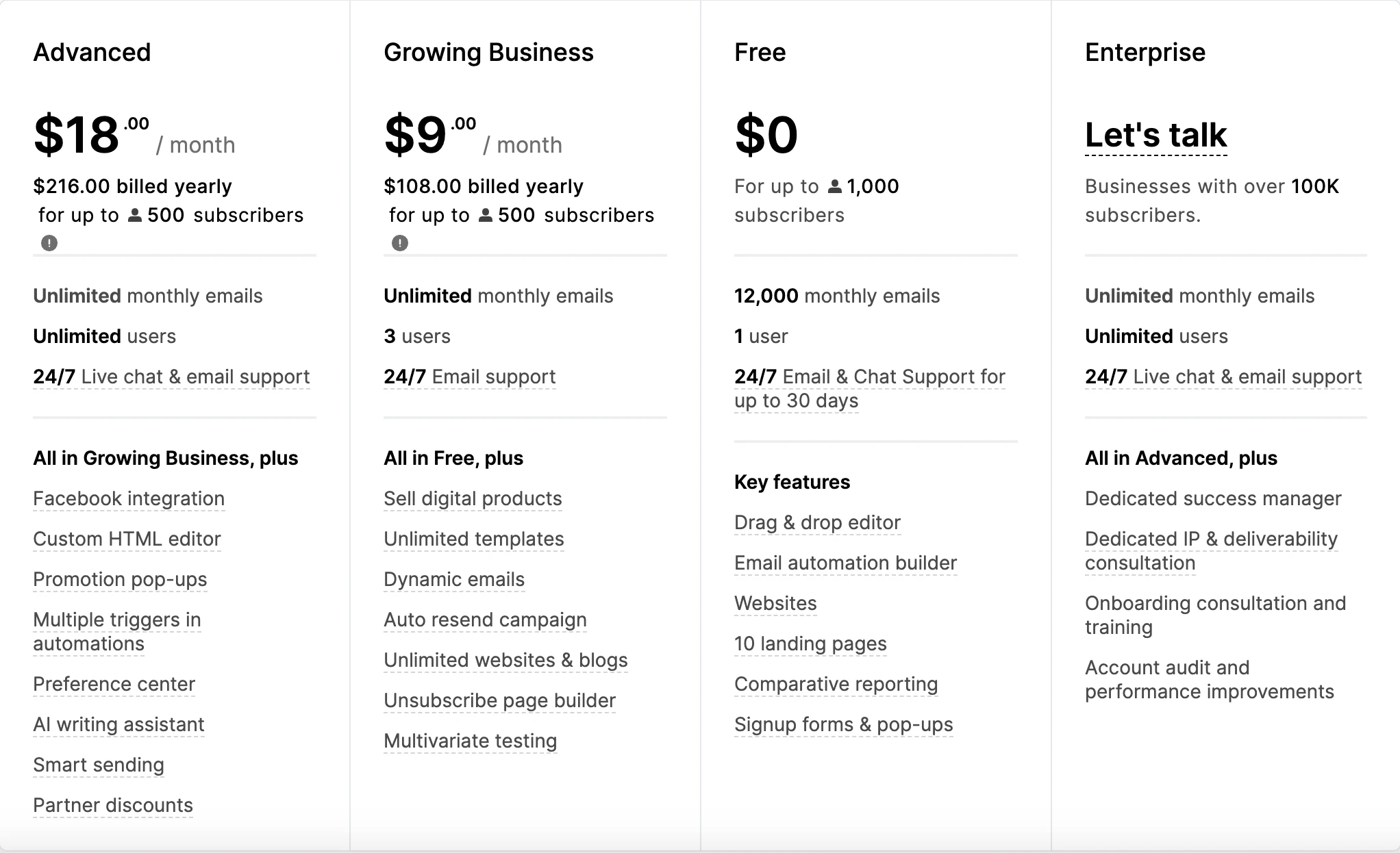Click Signup forms & pop-ups feature
1400x853 pixels.
coord(843,724)
